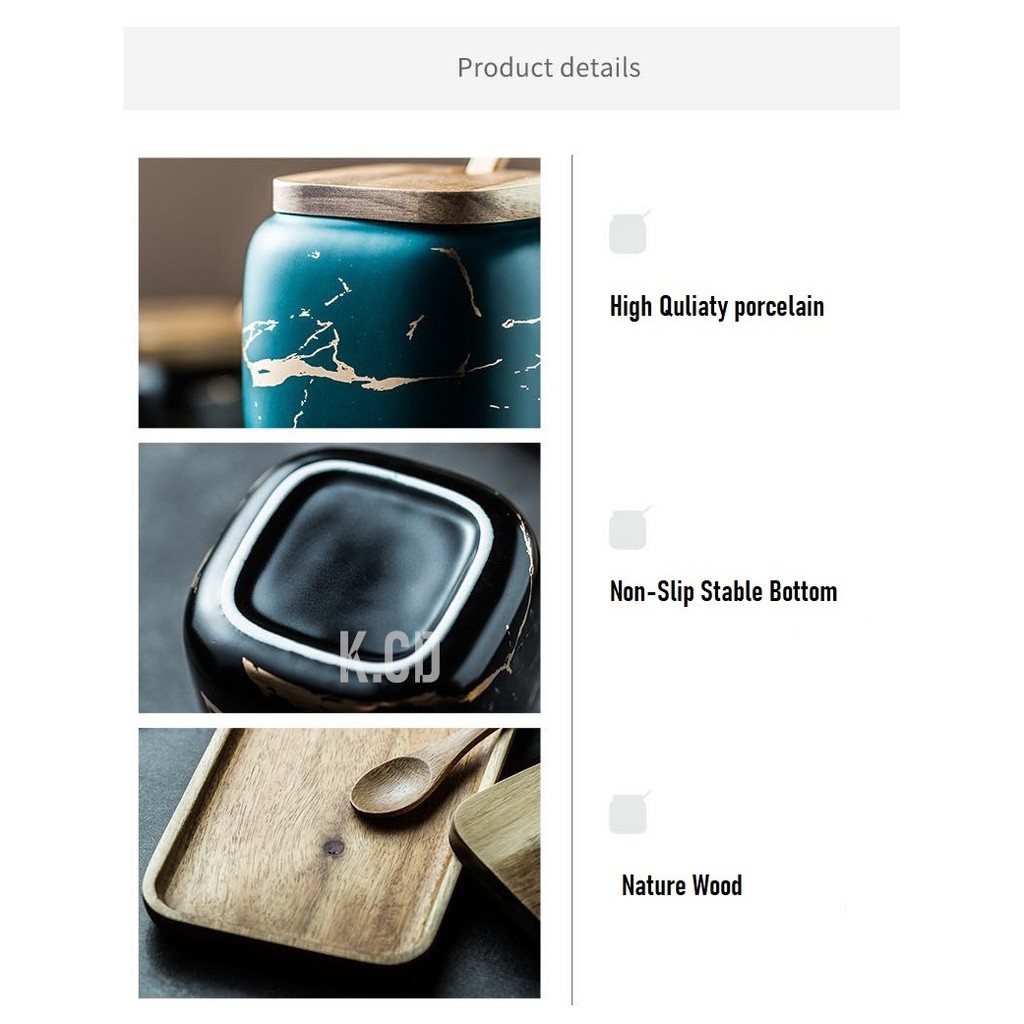Click the jar icon above Nature Wood
The height and width of the screenshot is (1024, 1024).
(628, 813)
